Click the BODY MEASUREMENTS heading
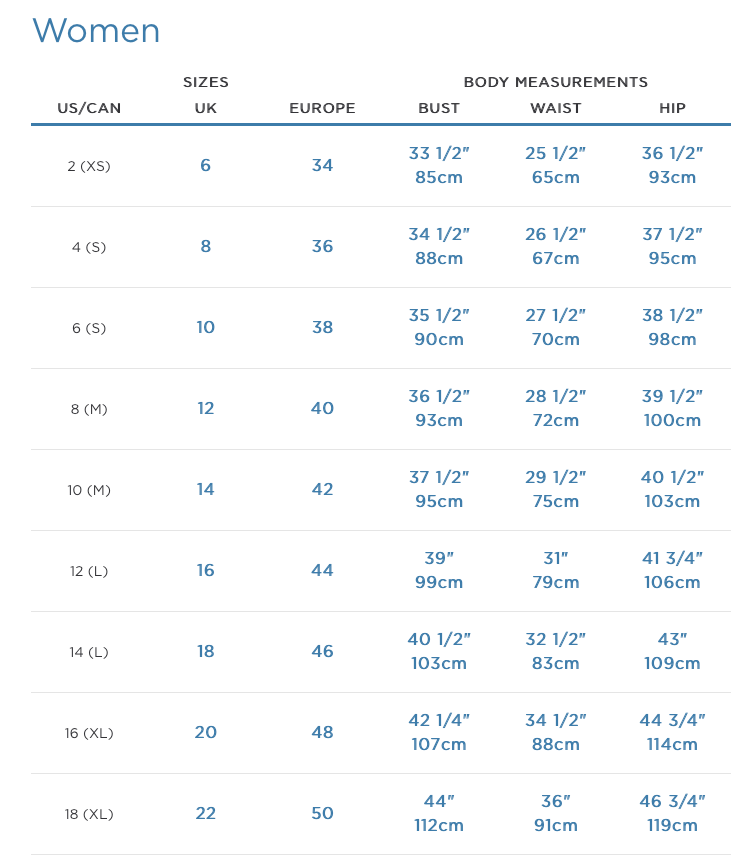The height and width of the screenshot is (855, 735). [x=556, y=82]
